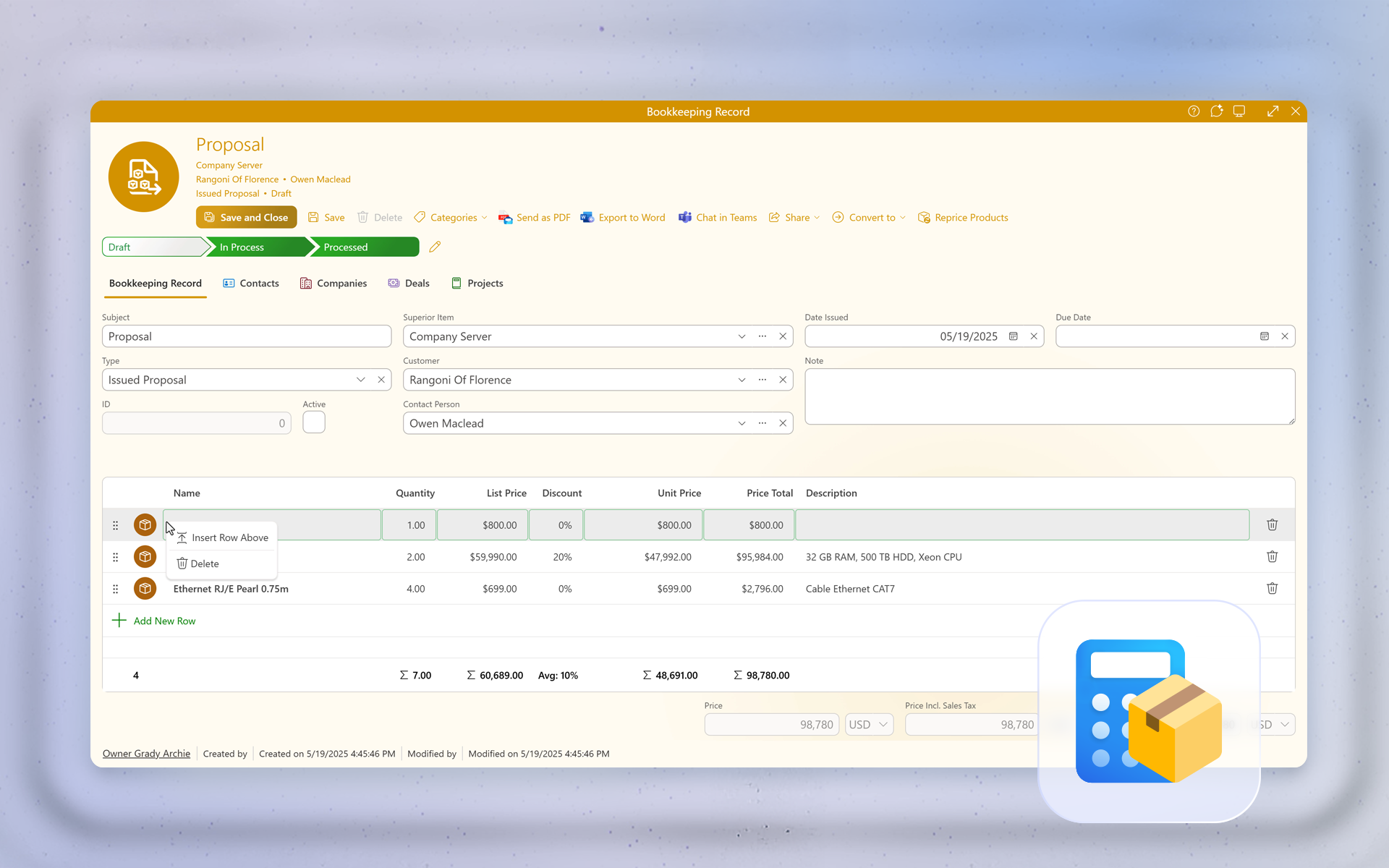Click the Save toolbar button
Screen dimensions: 1389x868
[326, 217]
